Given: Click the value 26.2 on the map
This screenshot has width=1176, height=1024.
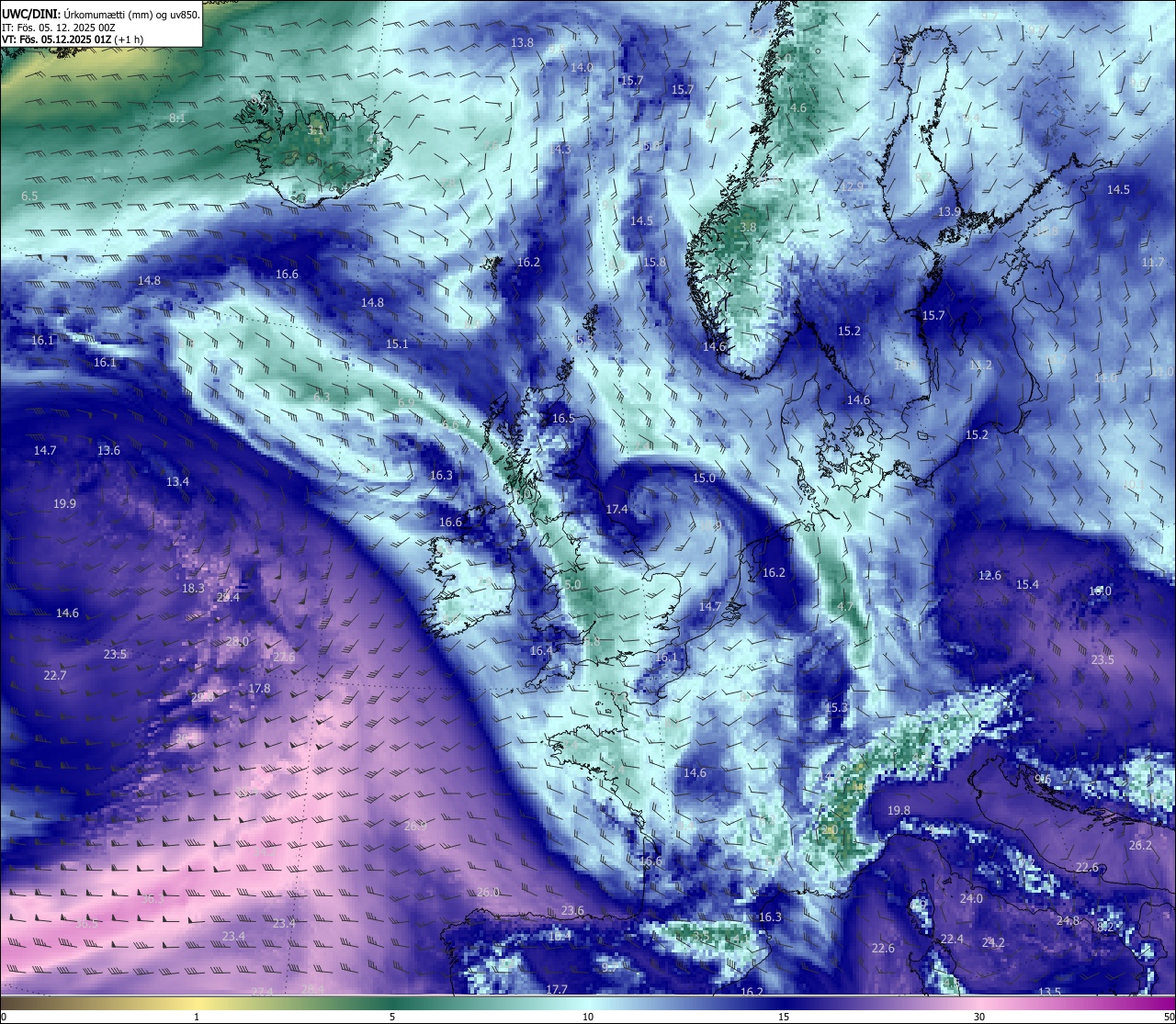Looking at the screenshot, I should click(1140, 846).
